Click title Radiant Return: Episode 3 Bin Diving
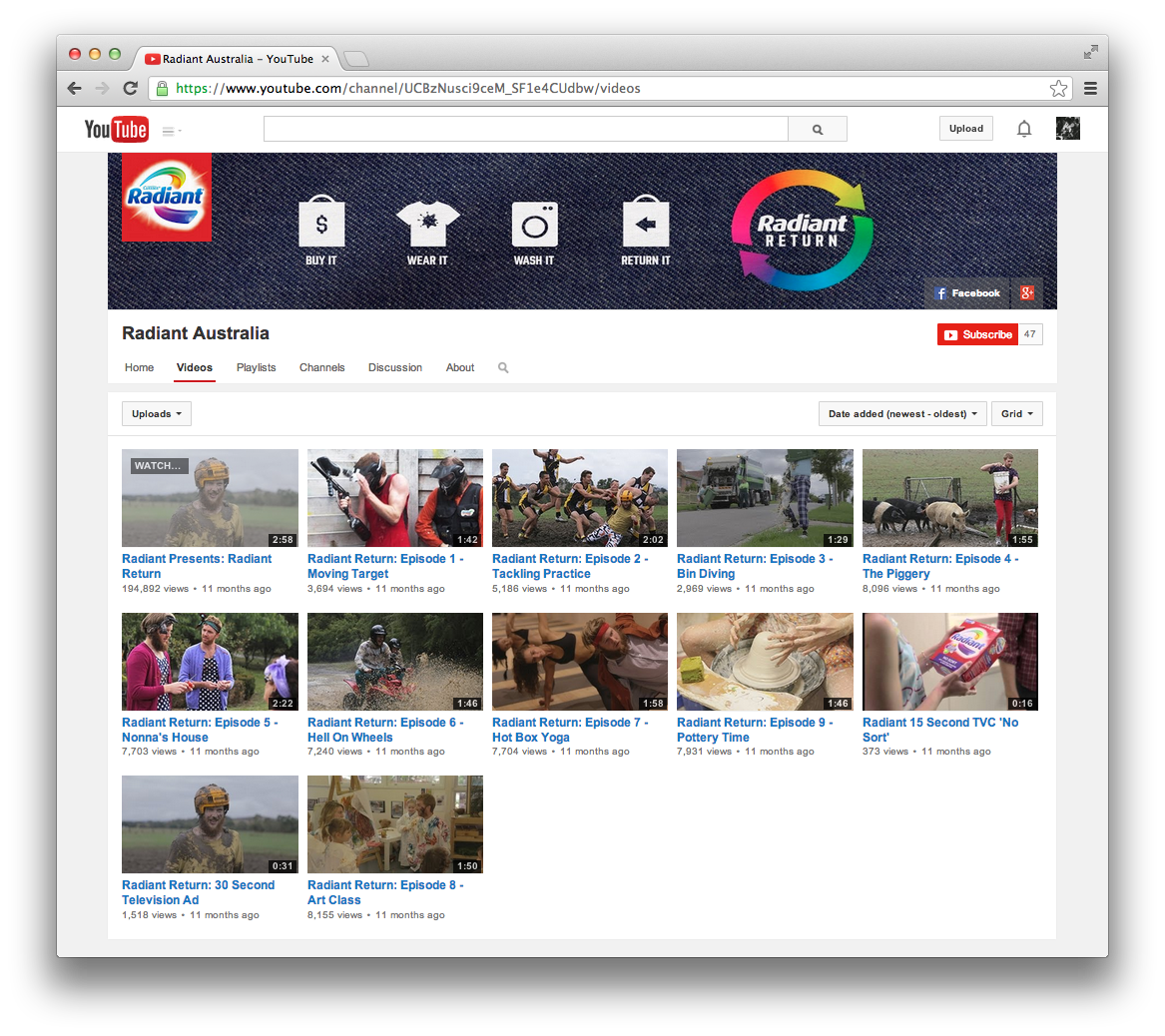This screenshot has height=1036, width=1165. (x=755, y=566)
